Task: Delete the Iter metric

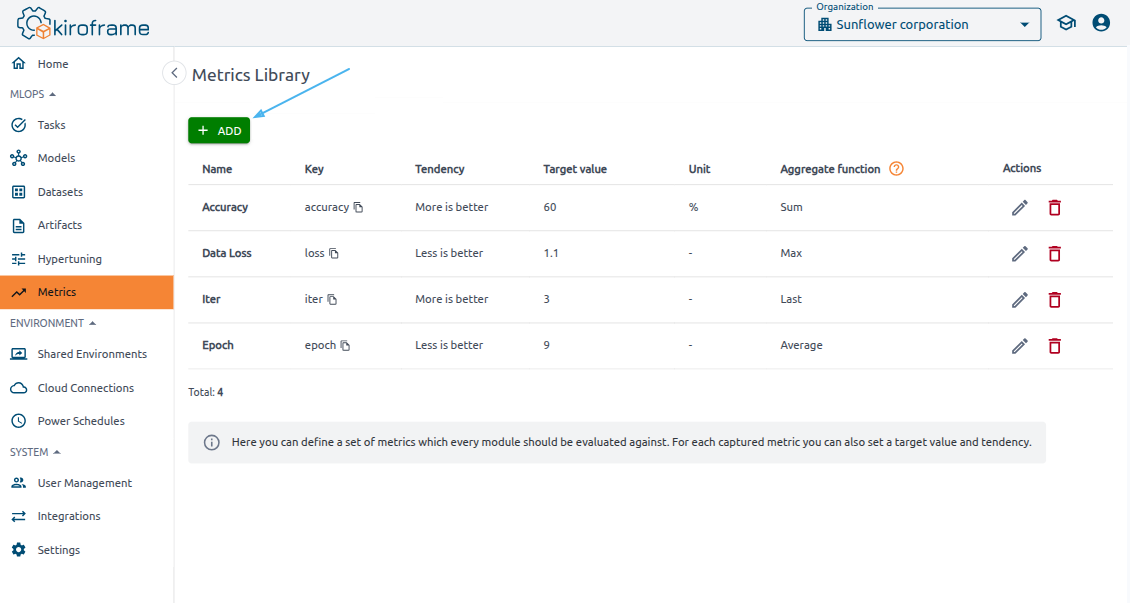Action: point(1054,300)
